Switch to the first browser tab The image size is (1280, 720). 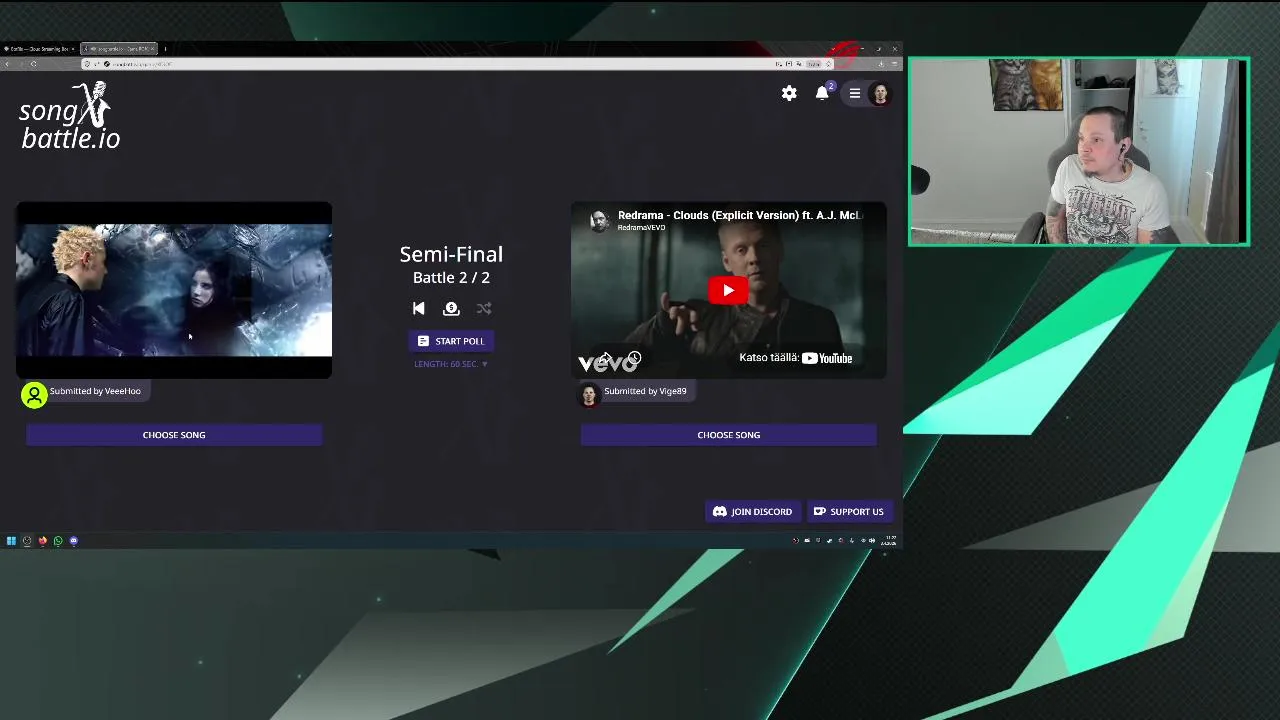[x=38, y=48]
